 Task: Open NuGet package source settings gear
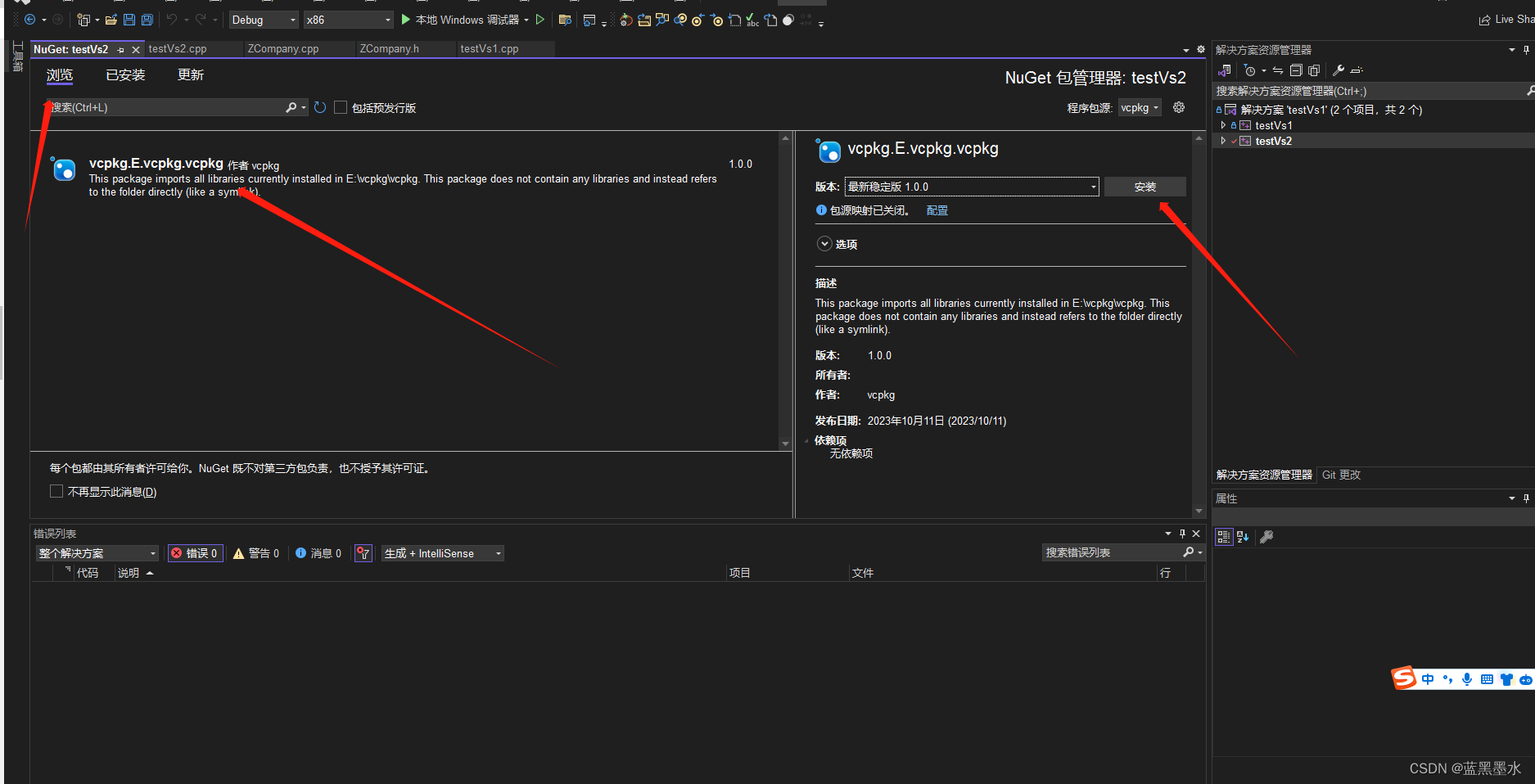tap(1179, 107)
